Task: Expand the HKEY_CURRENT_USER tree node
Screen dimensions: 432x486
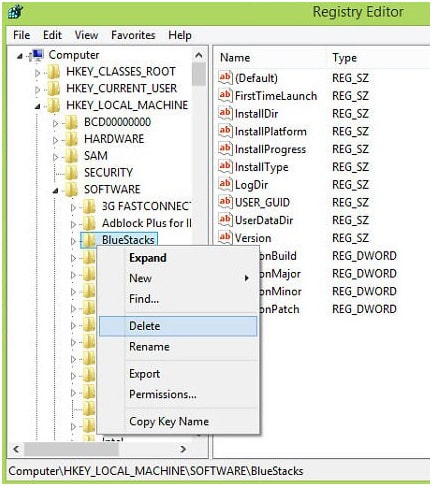Action: pos(37,89)
